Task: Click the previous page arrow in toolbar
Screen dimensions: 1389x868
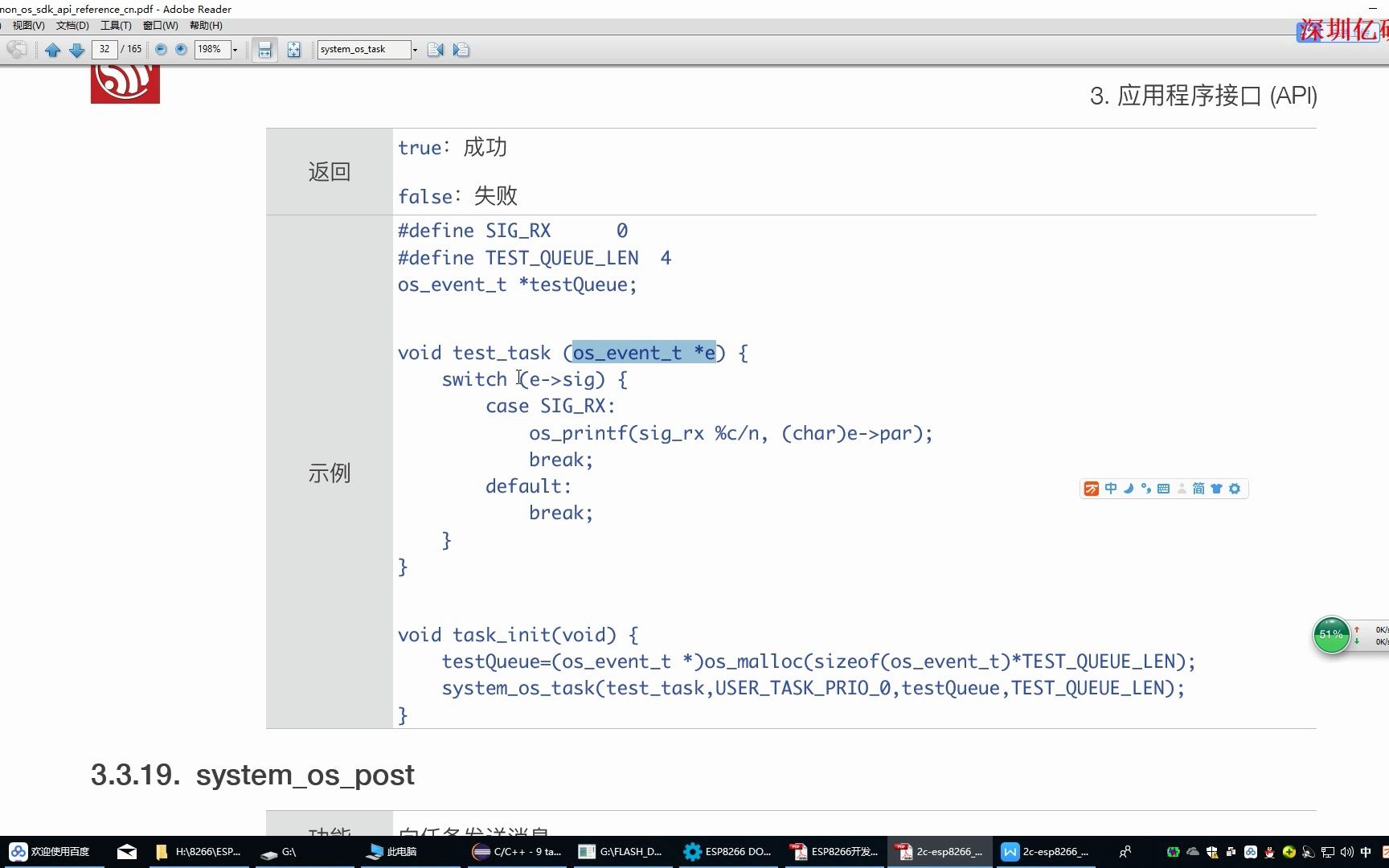Action: click(53, 50)
